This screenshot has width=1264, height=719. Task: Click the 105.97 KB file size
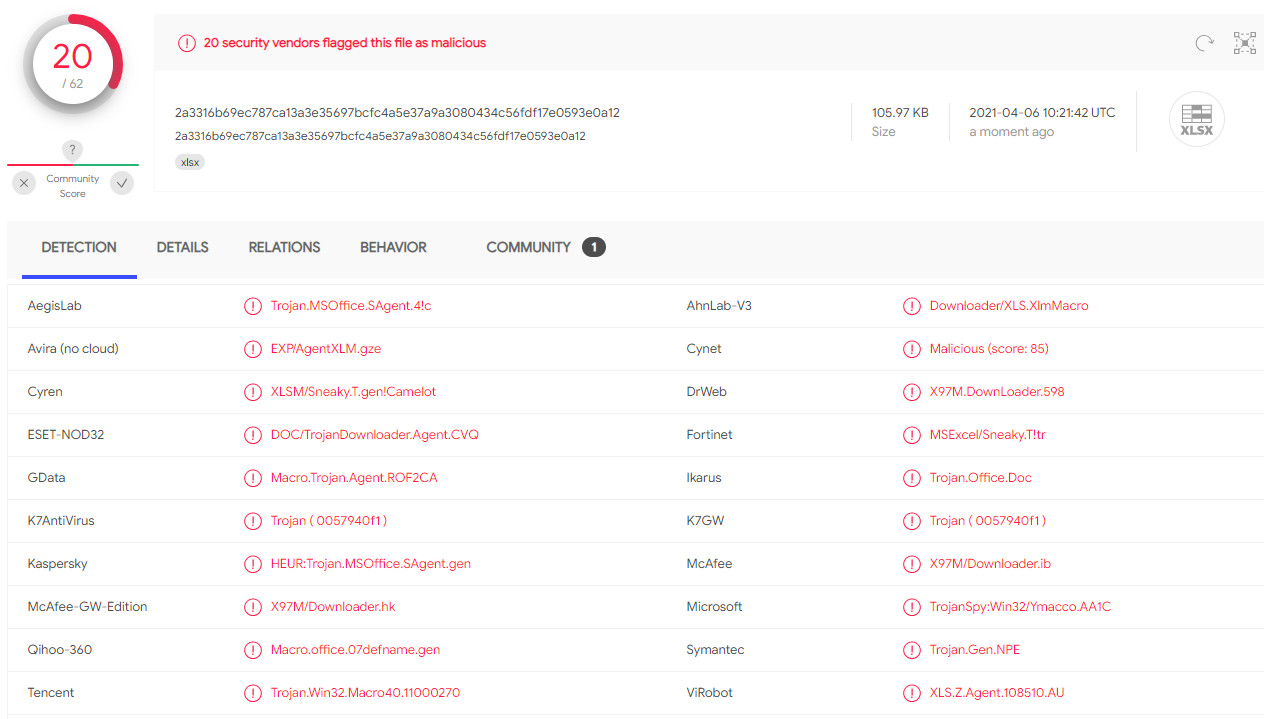tap(900, 113)
